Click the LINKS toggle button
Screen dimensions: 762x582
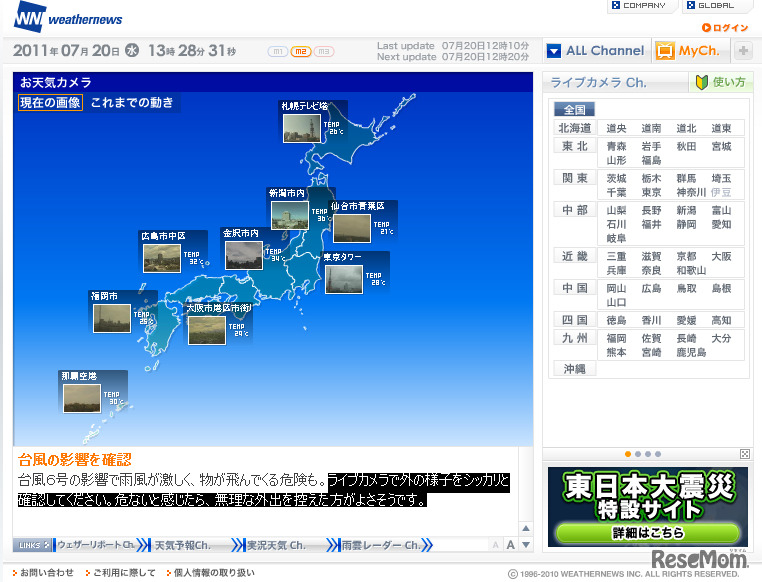coord(33,545)
